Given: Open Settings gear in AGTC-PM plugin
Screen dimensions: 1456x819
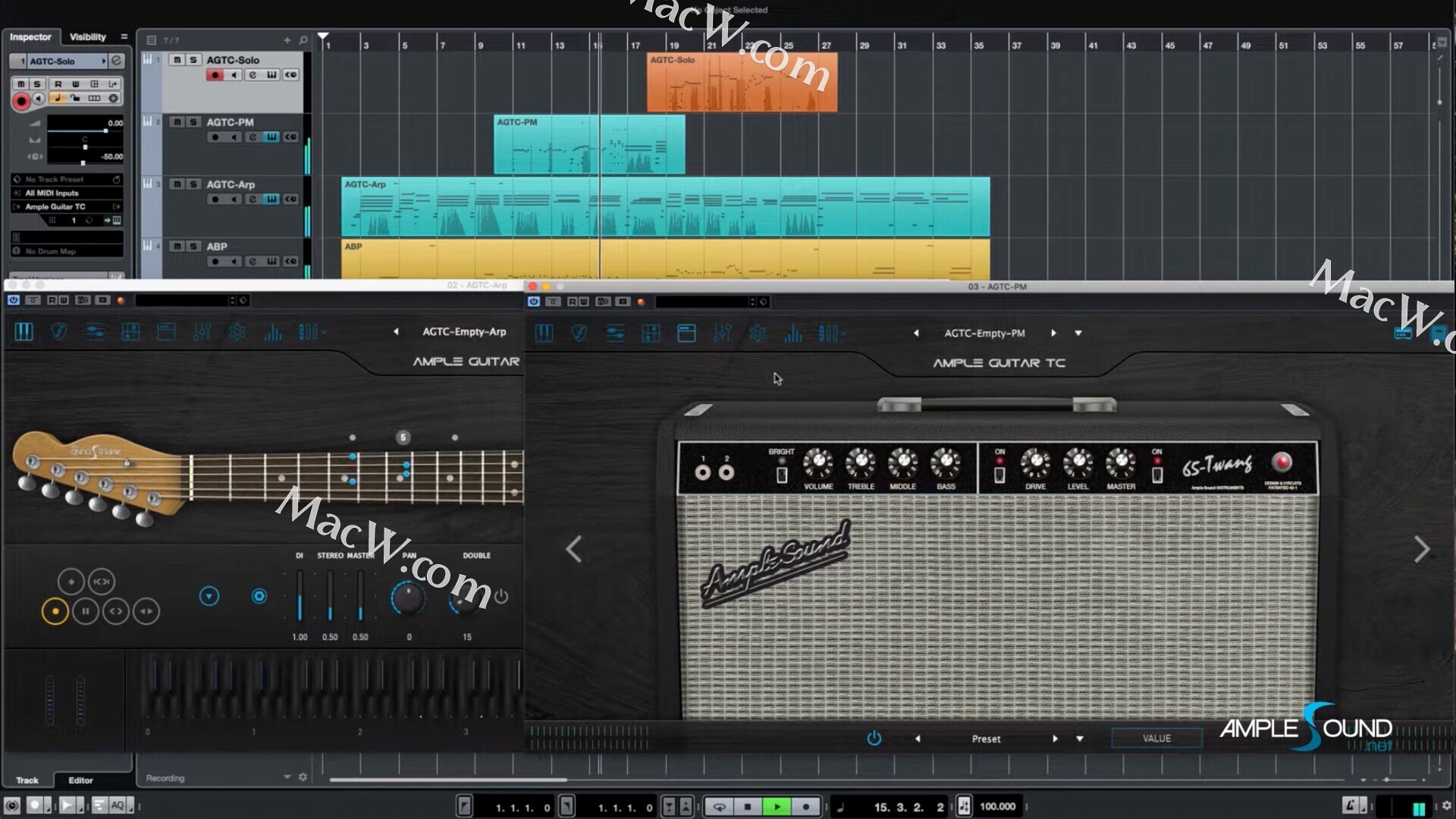Looking at the screenshot, I should [758, 334].
